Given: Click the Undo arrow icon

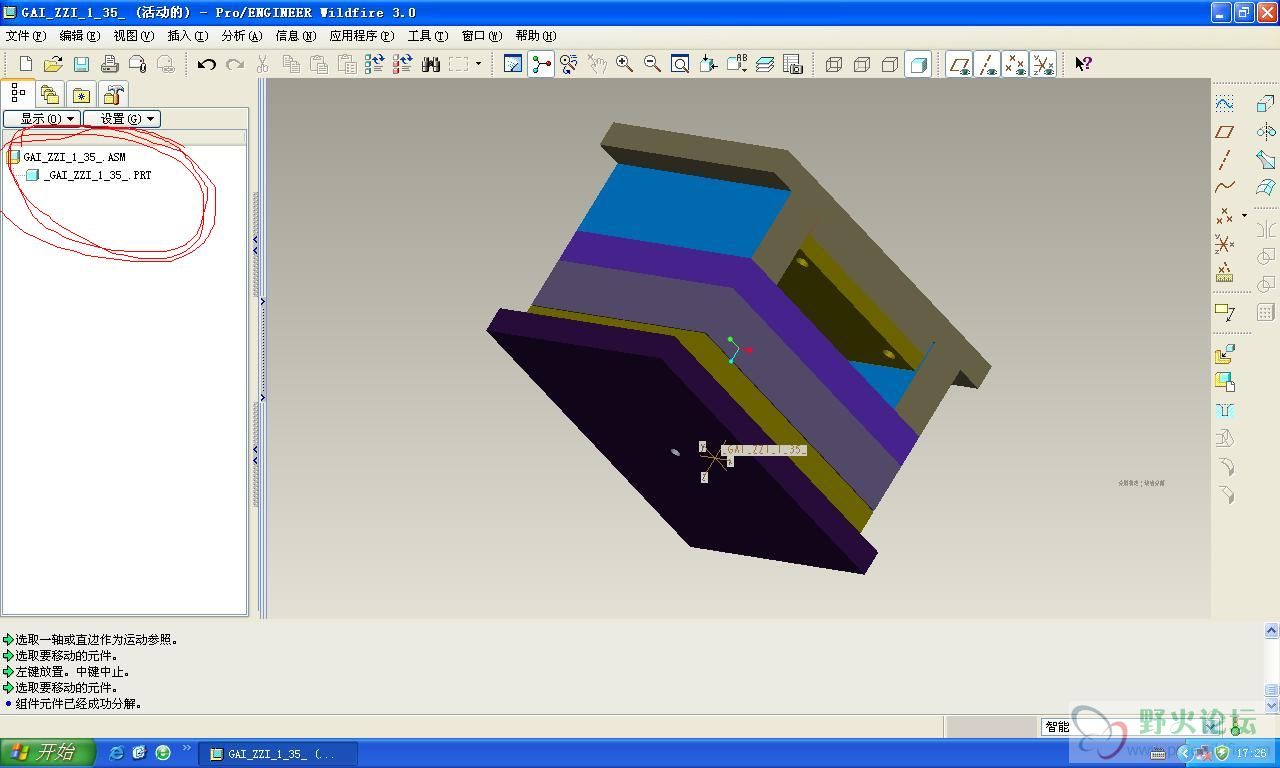Looking at the screenshot, I should [x=206, y=64].
